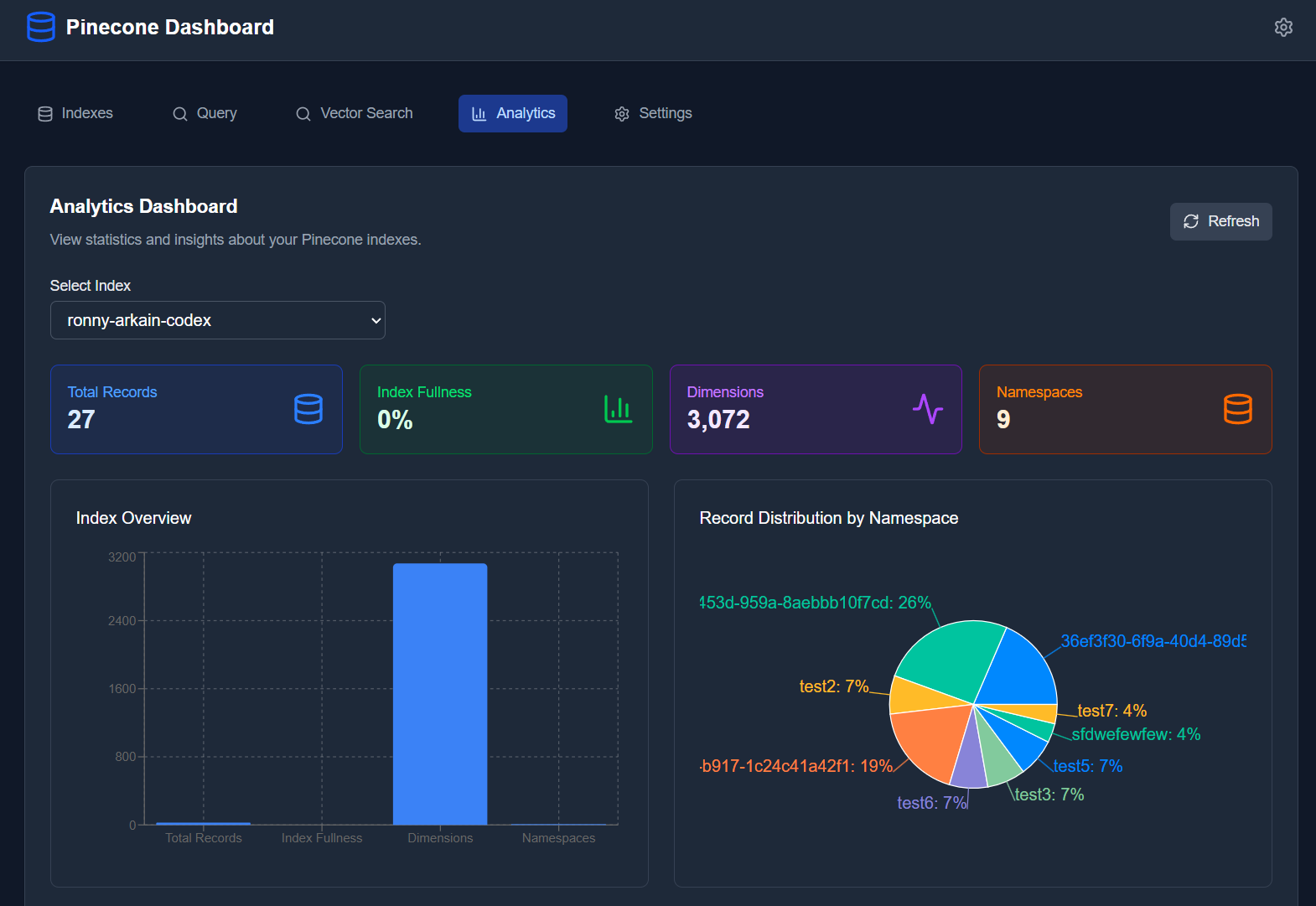Click the Pinecone database logo icon

41,27
